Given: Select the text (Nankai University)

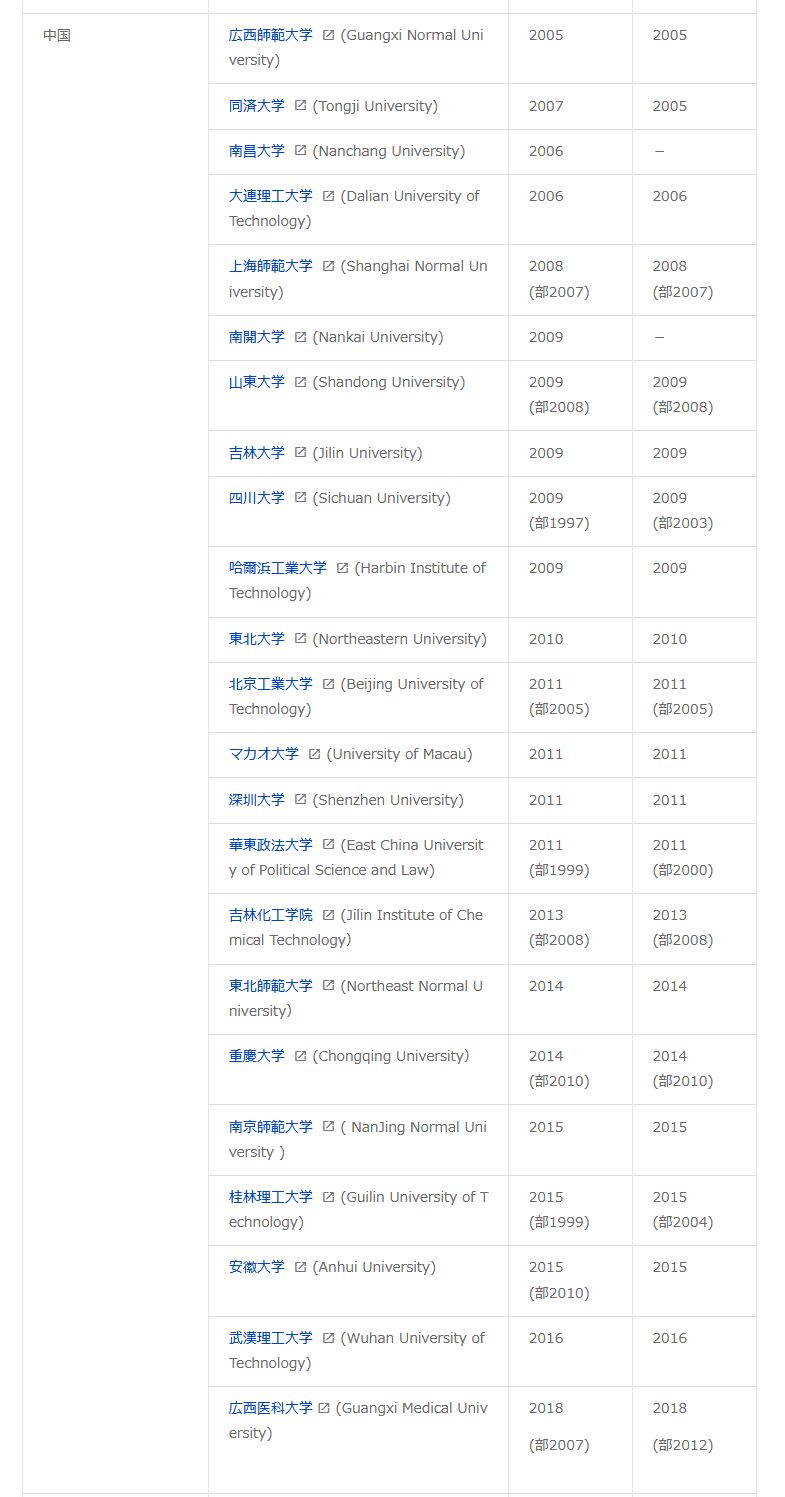Looking at the screenshot, I should point(378,337).
